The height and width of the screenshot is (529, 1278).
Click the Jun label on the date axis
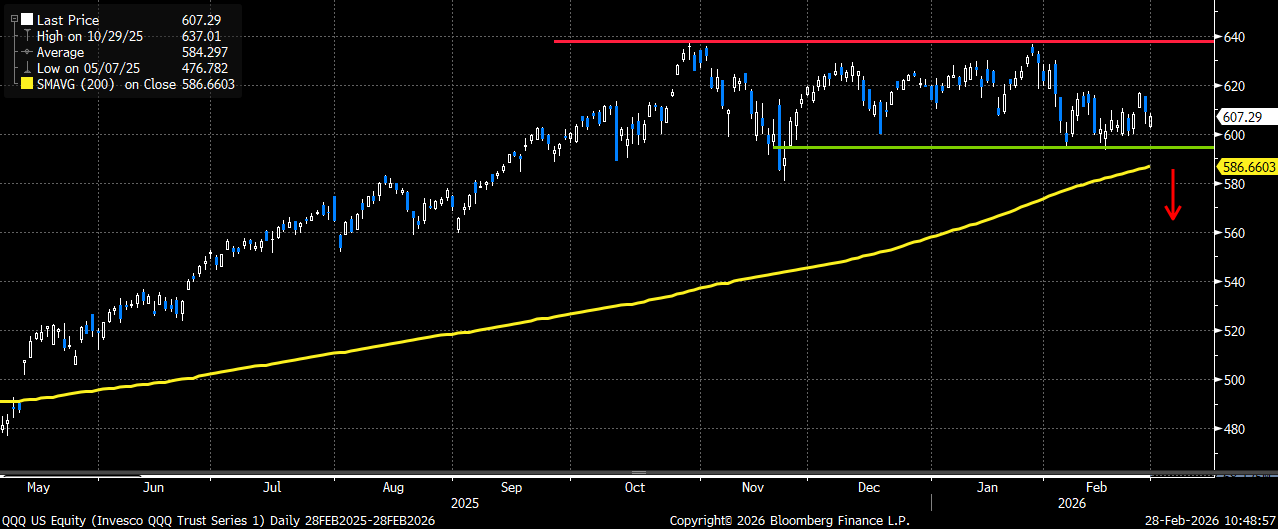tap(153, 488)
